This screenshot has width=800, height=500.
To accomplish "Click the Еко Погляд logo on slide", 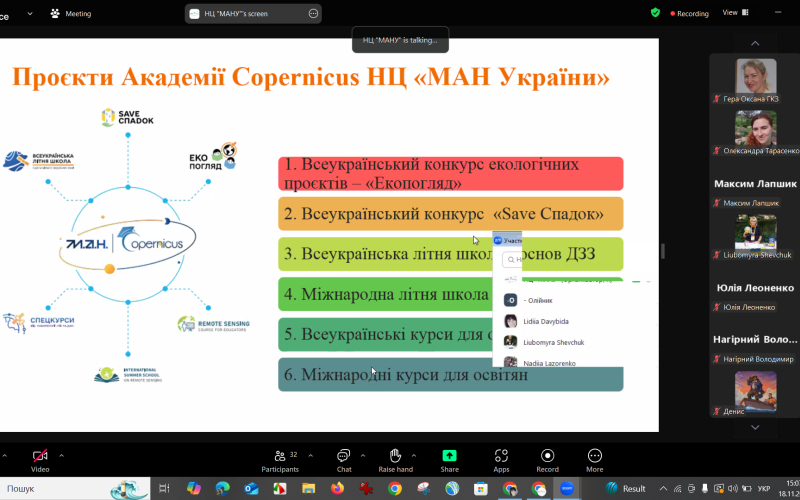I will (x=213, y=157).
